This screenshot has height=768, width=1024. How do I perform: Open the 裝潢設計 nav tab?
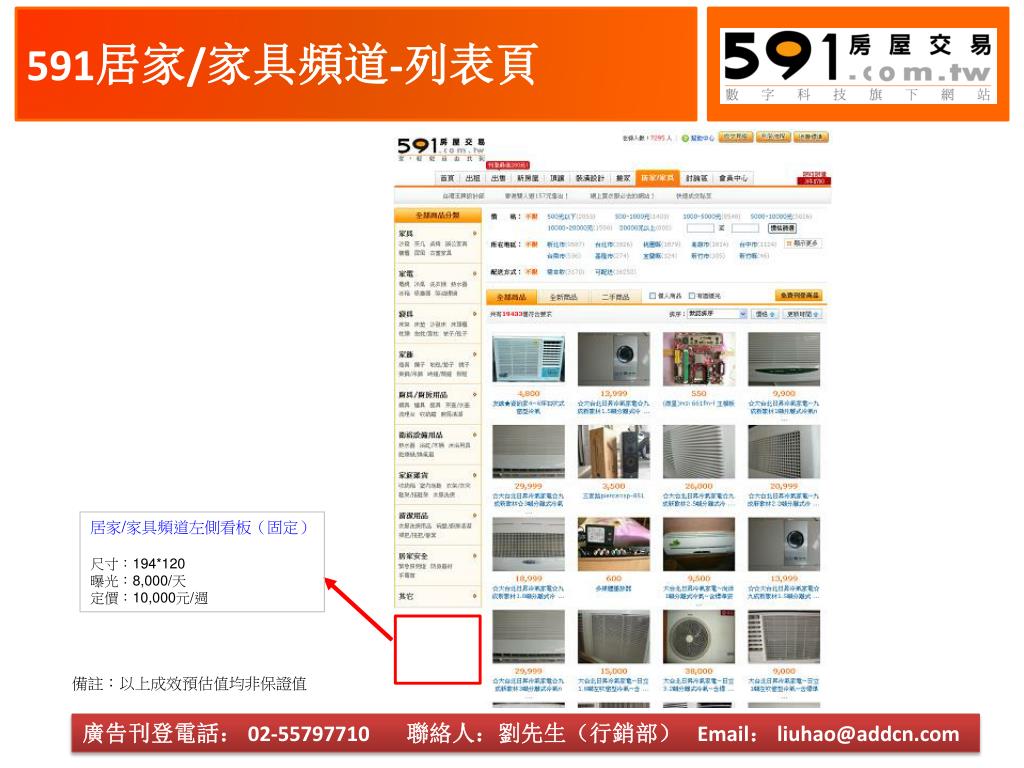coord(590,178)
